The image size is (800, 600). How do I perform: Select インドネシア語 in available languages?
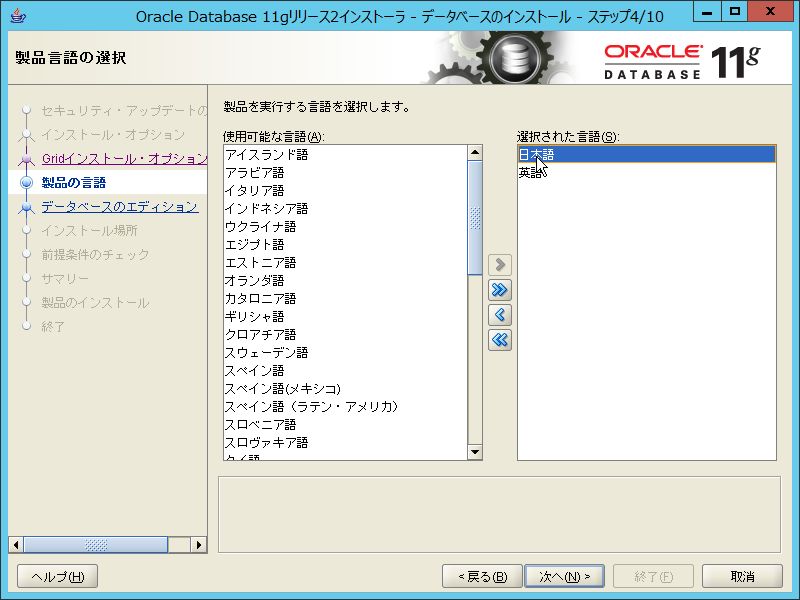pyautogui.click(x=345, y=208)
